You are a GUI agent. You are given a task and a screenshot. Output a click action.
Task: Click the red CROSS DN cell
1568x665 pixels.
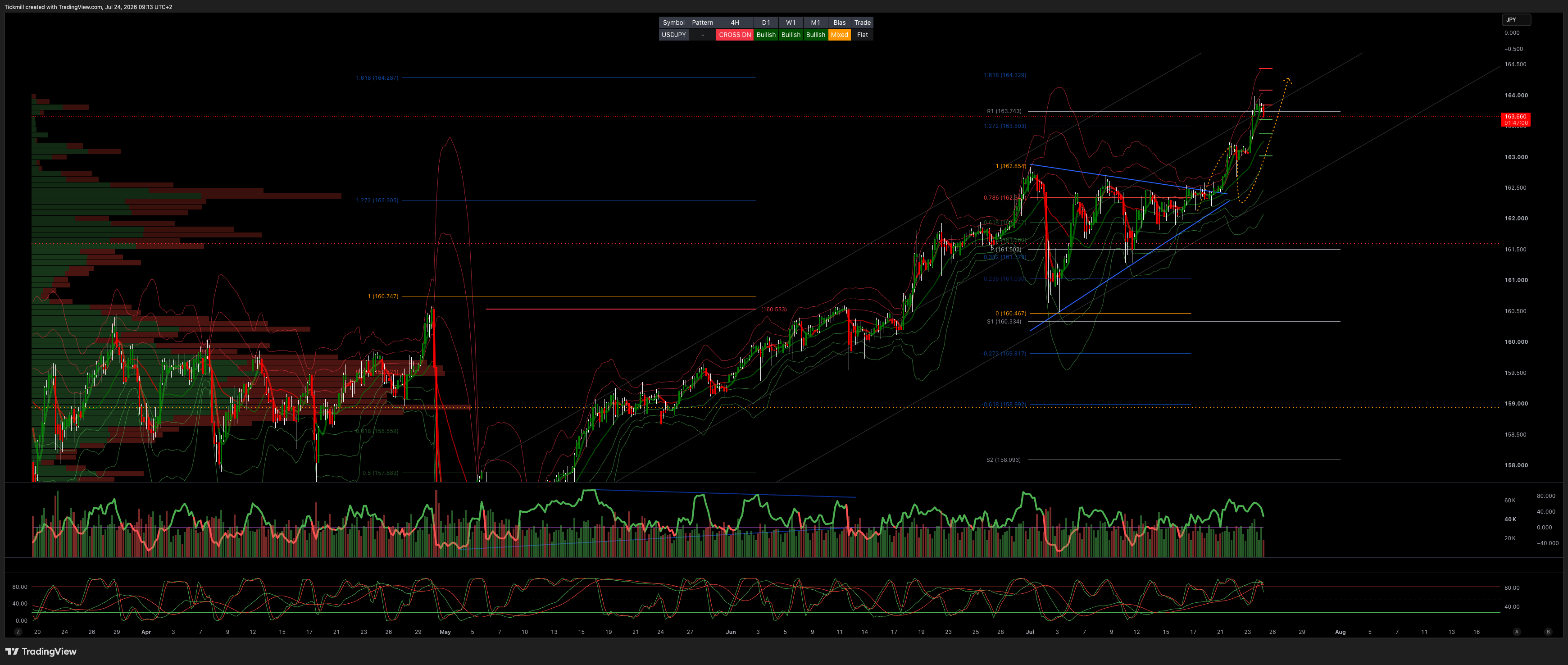coord(735,35)
